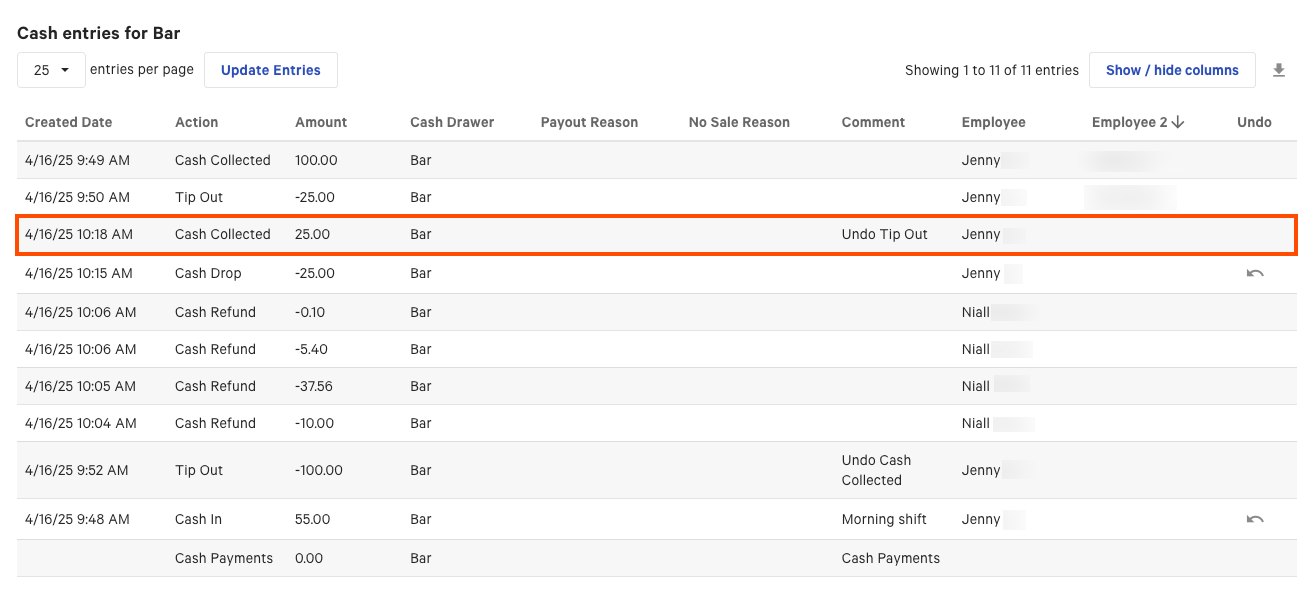This screenshot has height=592, width=1306.
Task: Sort by Created Date column header
Action: pos(68,122)
